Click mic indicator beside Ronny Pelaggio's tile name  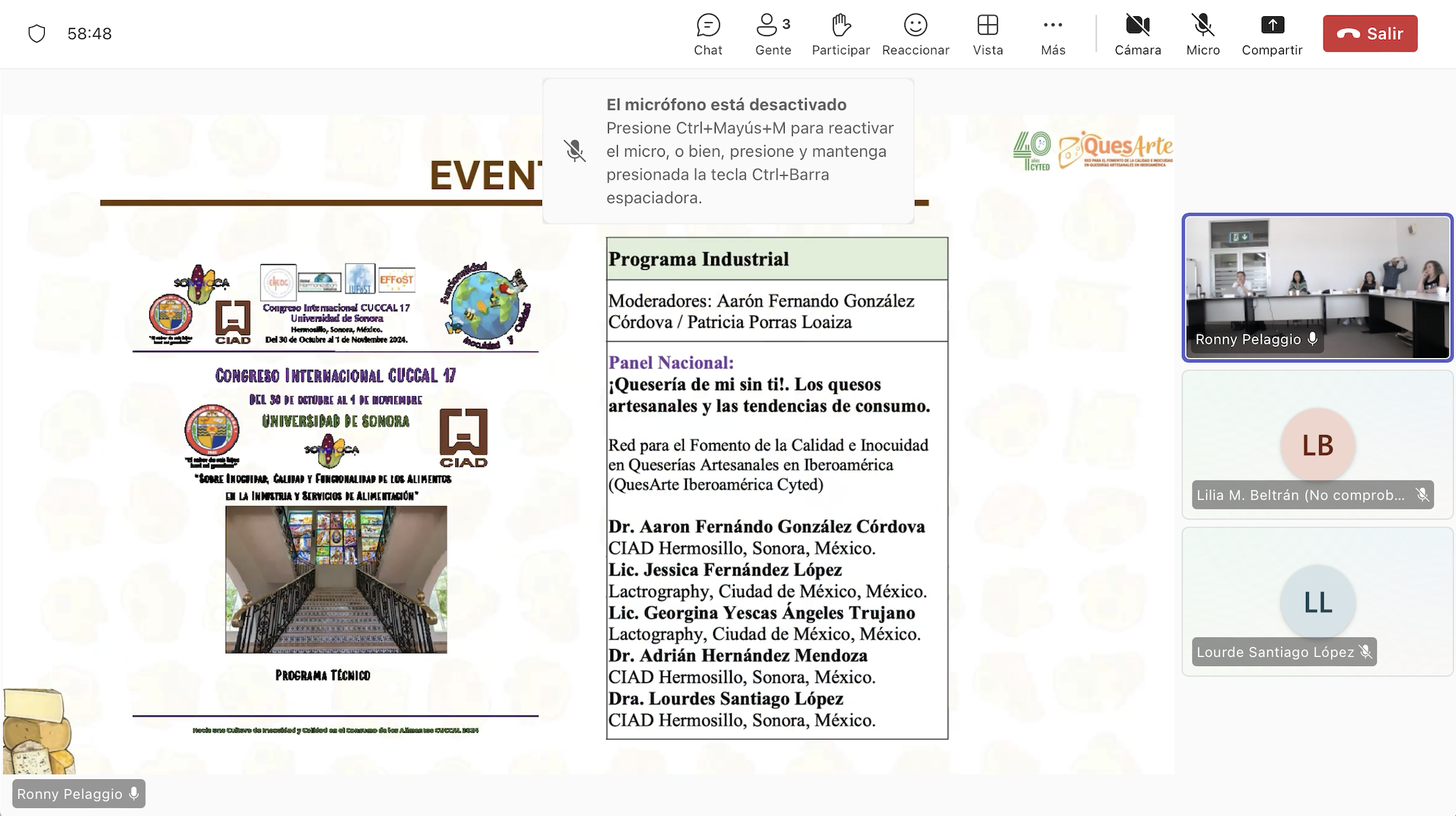[x=1313, y=339]
